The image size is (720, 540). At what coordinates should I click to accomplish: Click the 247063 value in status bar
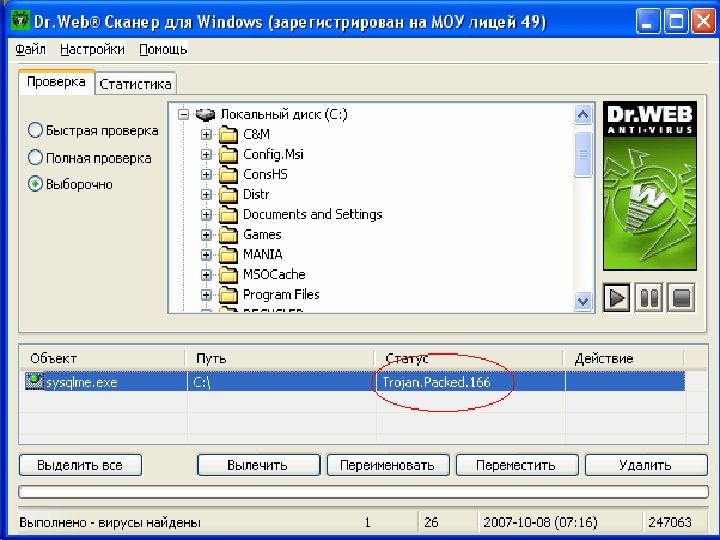pyautogui.click(x=670, y=522)
